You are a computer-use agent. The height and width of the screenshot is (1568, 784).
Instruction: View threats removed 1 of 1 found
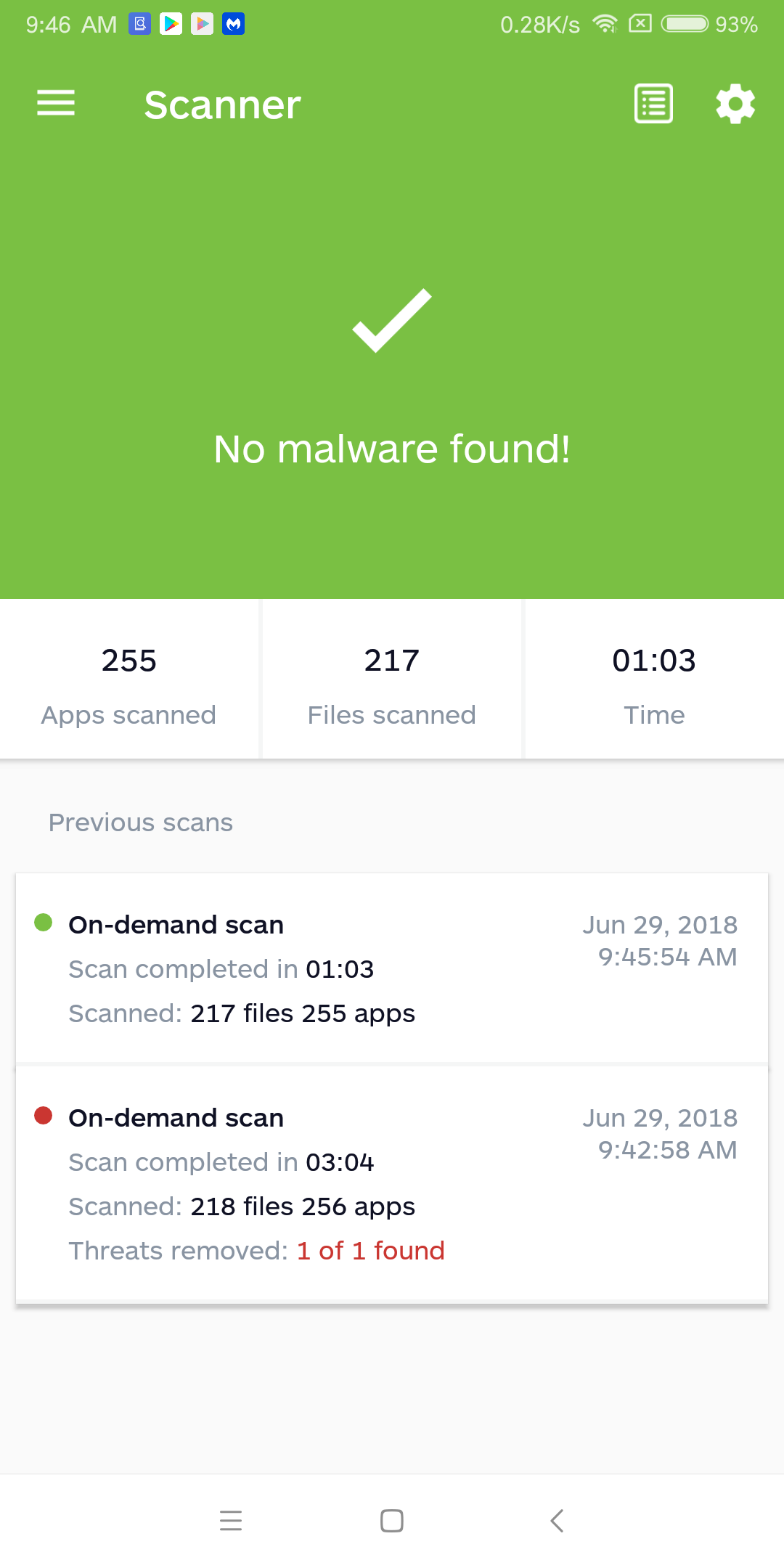(x=257, y=1251)
